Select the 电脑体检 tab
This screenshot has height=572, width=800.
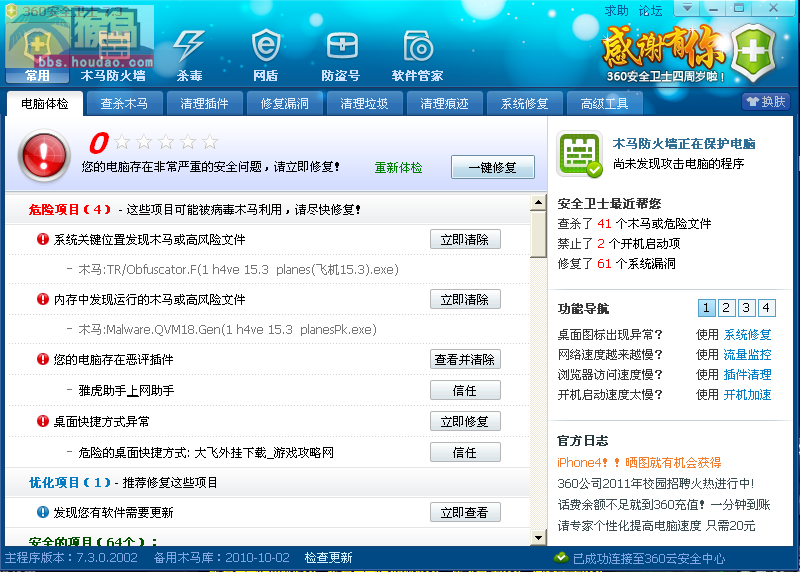[45, 104]
